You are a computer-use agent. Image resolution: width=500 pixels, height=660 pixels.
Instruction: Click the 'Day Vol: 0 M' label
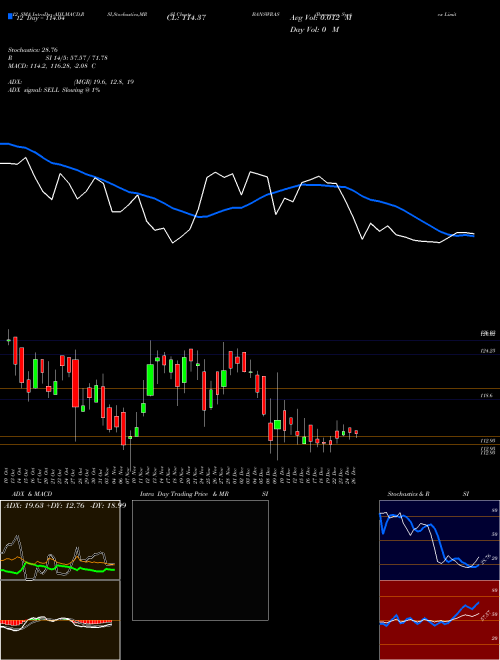314,30
